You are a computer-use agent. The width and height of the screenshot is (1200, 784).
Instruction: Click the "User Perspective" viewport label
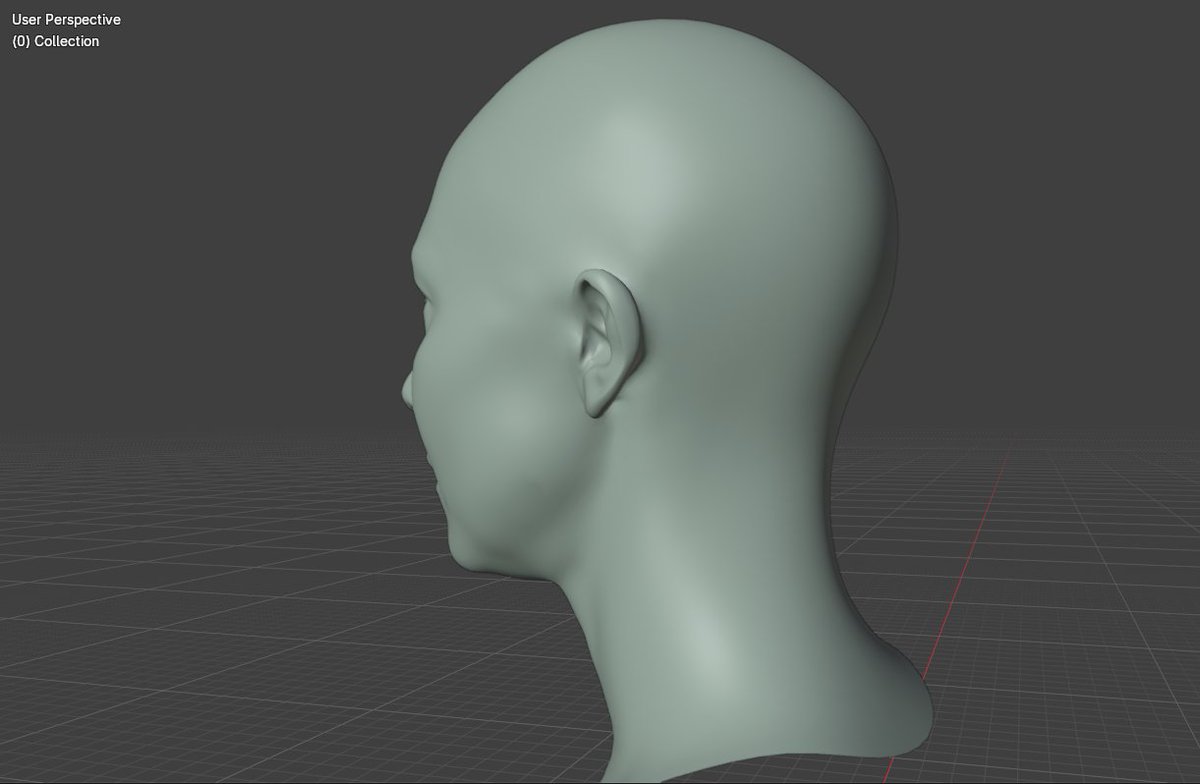pos(66,19)
